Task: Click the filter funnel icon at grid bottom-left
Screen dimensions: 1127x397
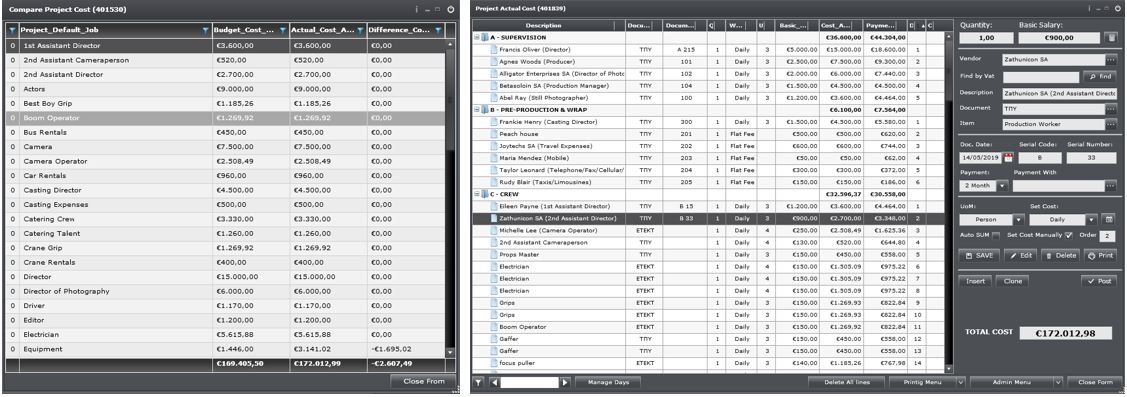Action: click(x=479, y=382)
